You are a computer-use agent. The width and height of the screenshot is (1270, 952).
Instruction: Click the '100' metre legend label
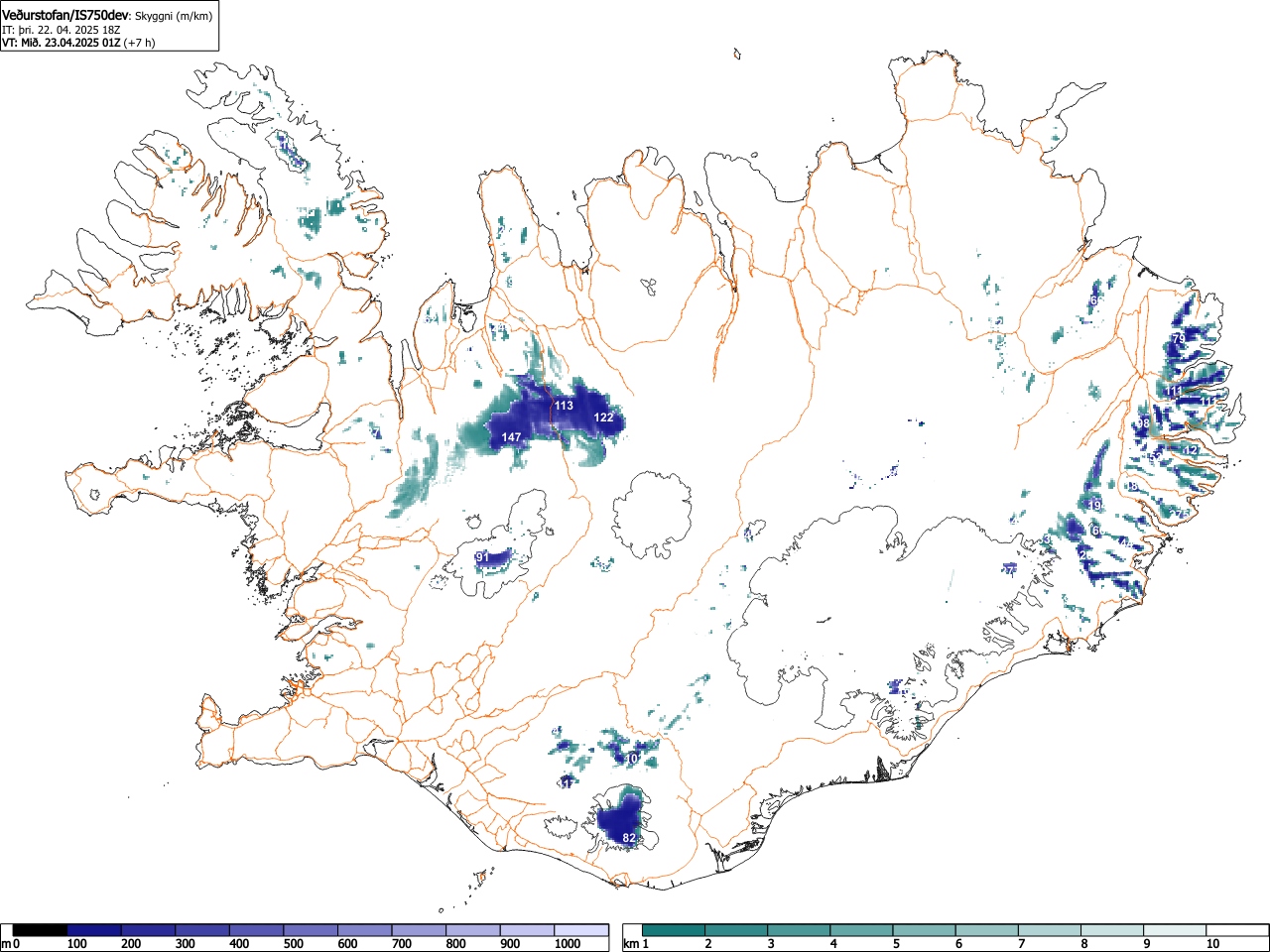coord(76,944)
